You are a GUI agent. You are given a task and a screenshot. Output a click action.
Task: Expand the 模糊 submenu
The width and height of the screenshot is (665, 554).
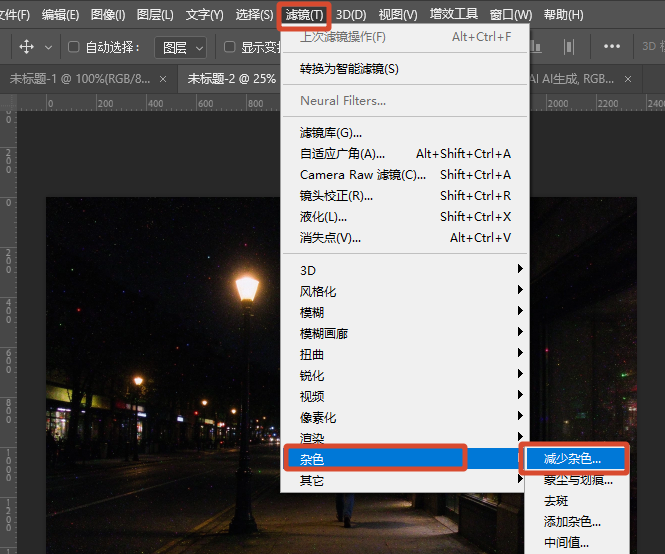(405, 312)
